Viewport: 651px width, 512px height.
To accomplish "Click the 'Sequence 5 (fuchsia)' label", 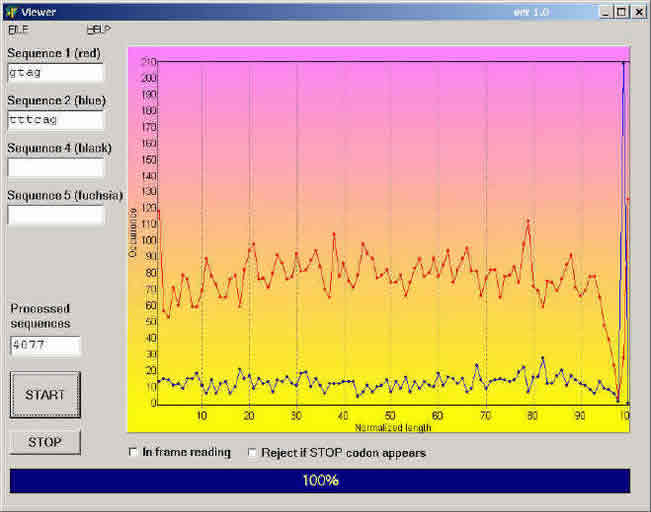I will coord(65,196).
